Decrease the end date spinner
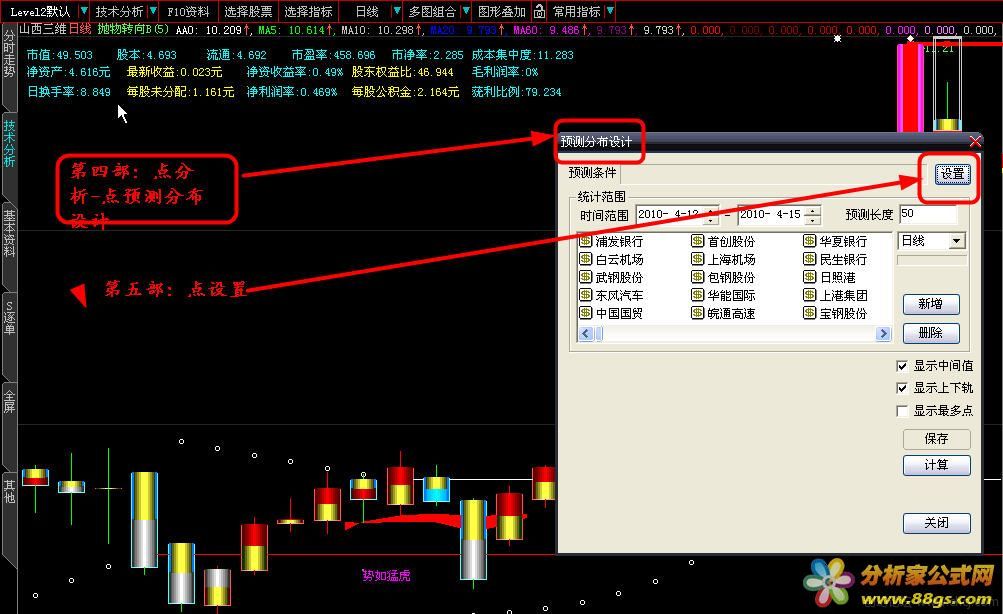The height and width of the screenshot is (614, 1003). click(812, 220)
